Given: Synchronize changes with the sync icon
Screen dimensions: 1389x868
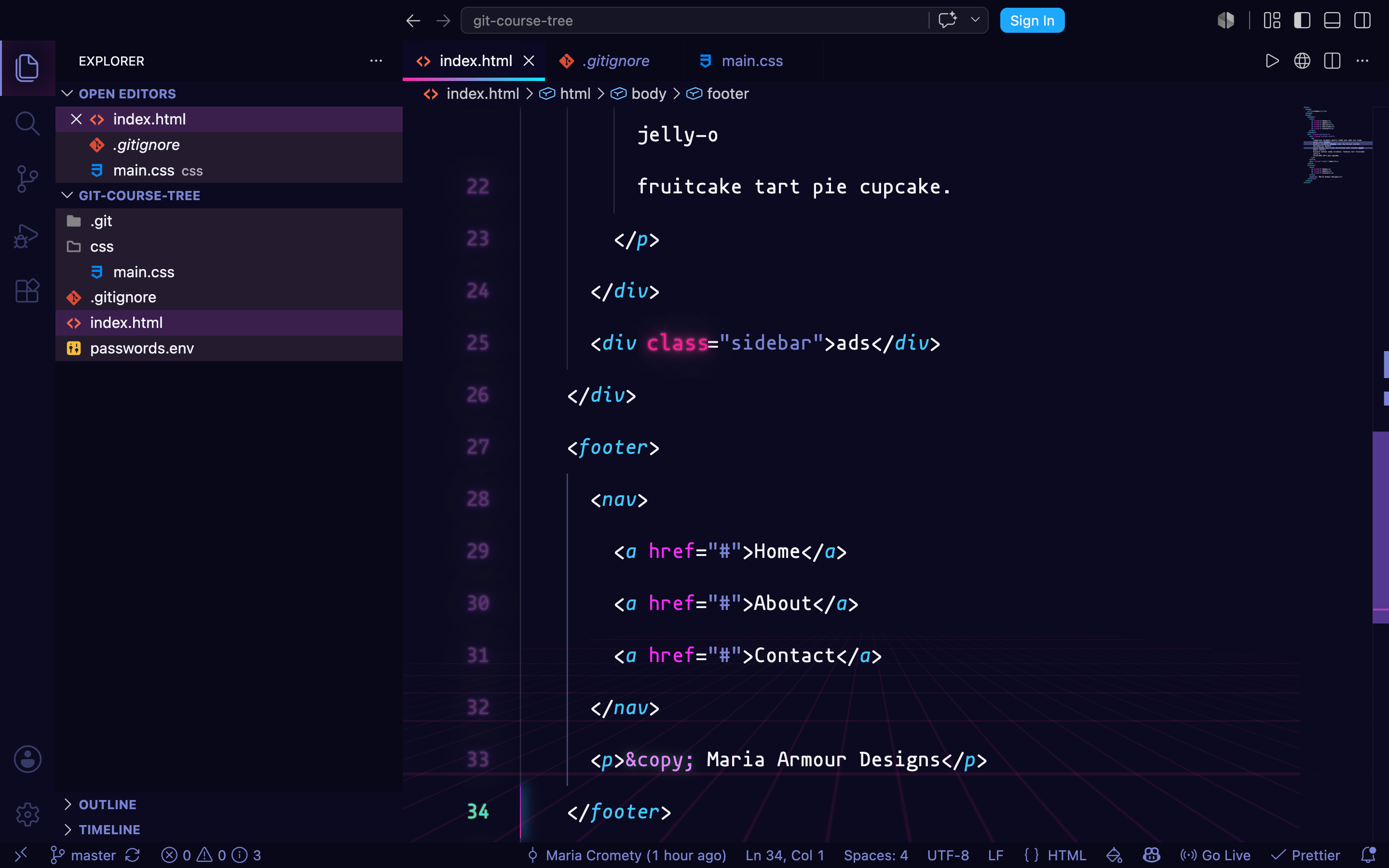Looking at the screenshot, I should tap(133, 855).
